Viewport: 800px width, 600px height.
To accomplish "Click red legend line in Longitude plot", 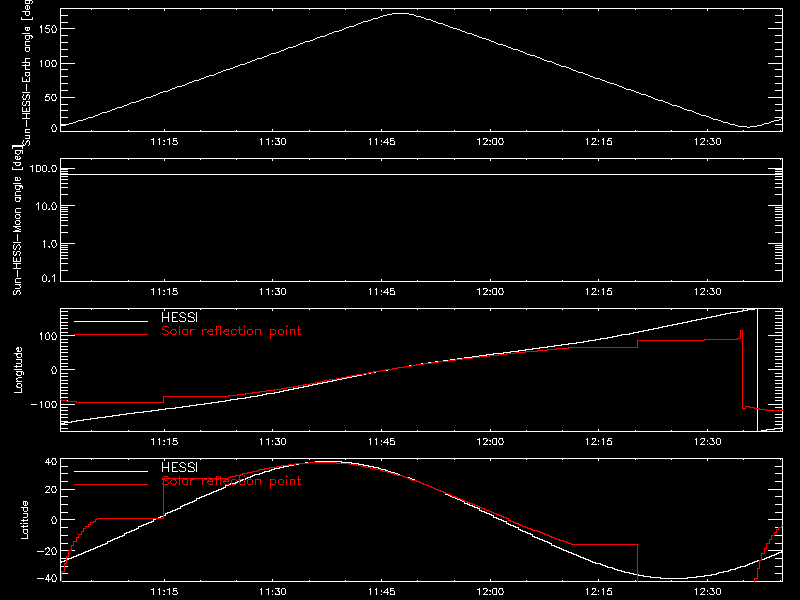I will coord(111,335).
